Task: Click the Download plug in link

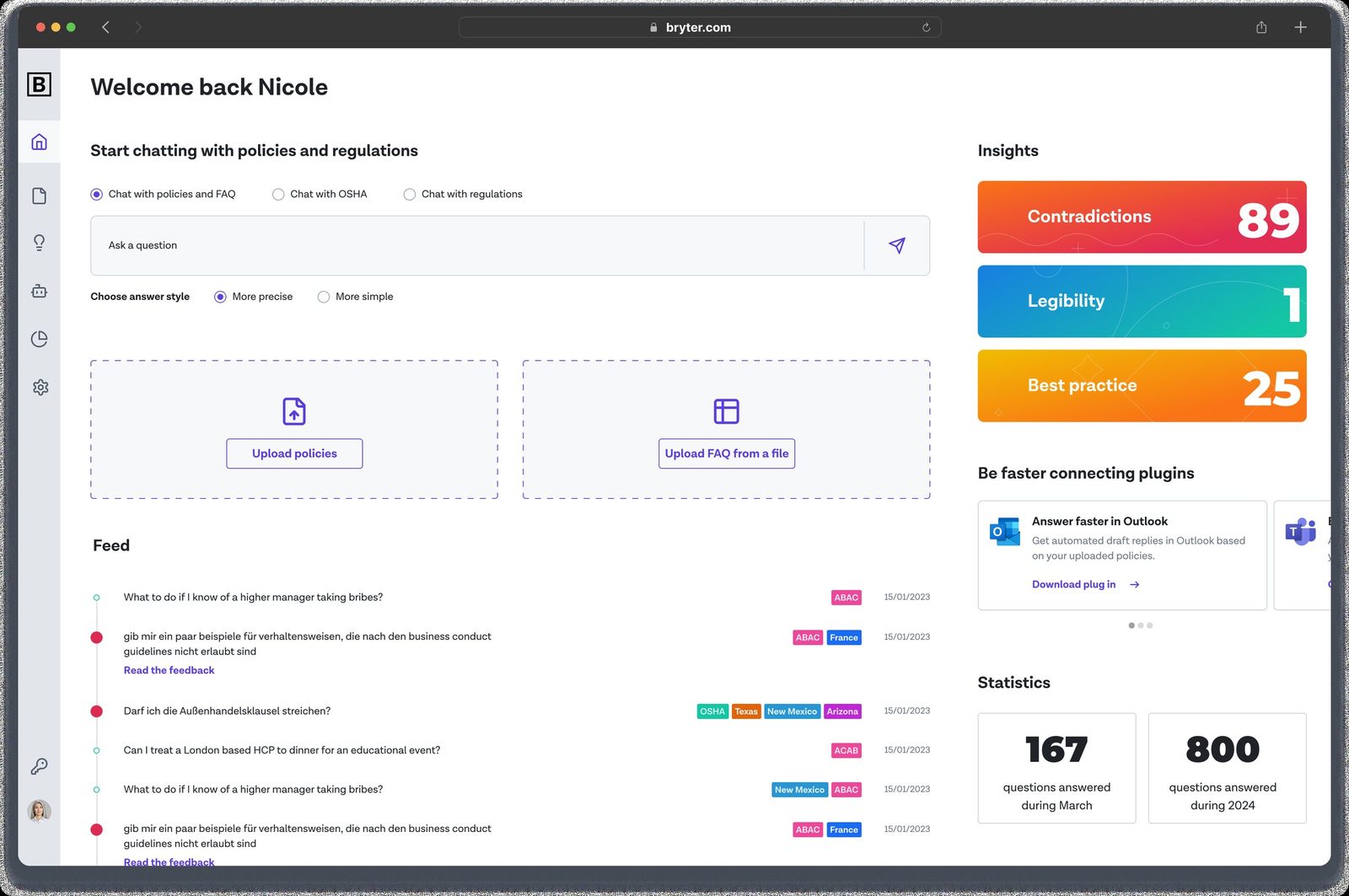Action: [1085, 584]
